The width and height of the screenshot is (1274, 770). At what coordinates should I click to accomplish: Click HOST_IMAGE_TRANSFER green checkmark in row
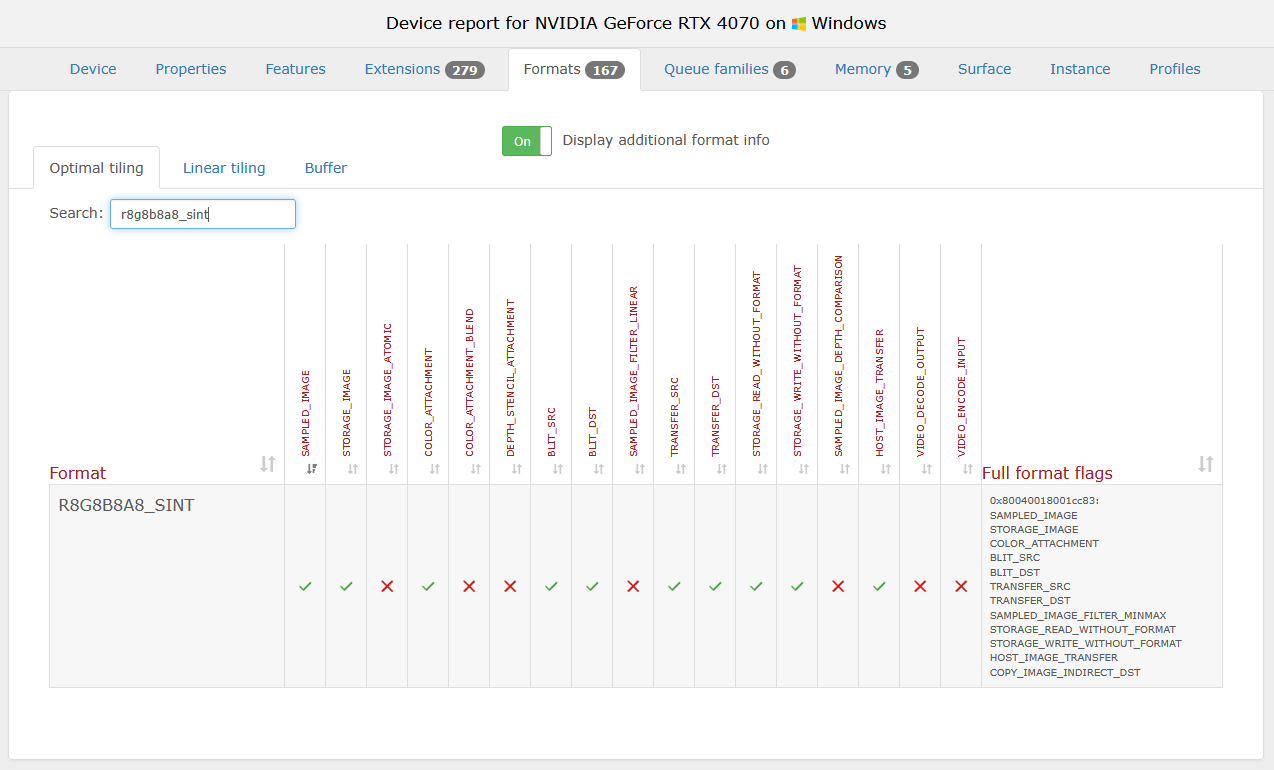[879, 586]
